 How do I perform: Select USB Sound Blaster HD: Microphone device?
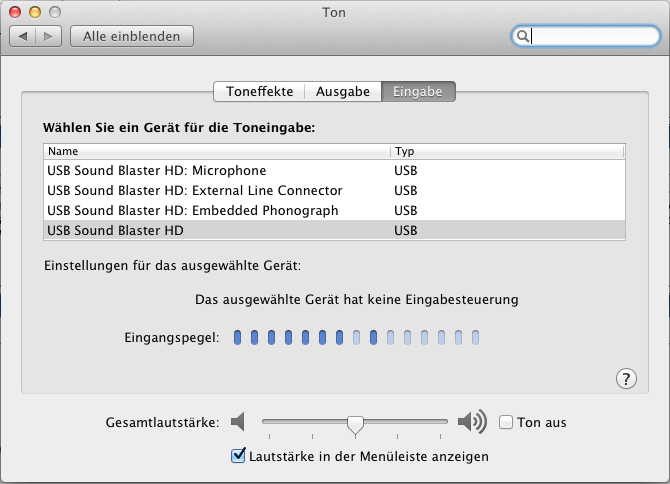coord(334,170)
